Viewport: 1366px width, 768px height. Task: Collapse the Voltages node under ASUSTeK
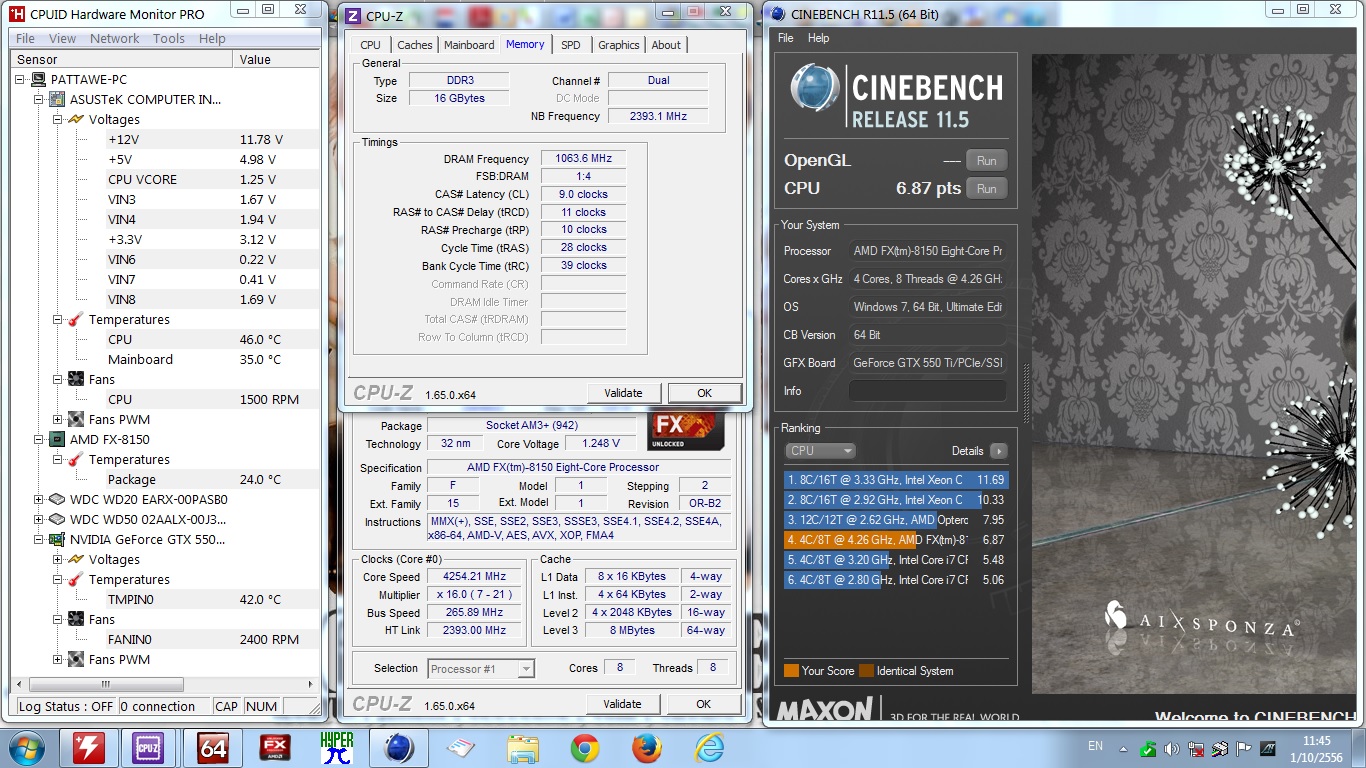tap(58, 119)
